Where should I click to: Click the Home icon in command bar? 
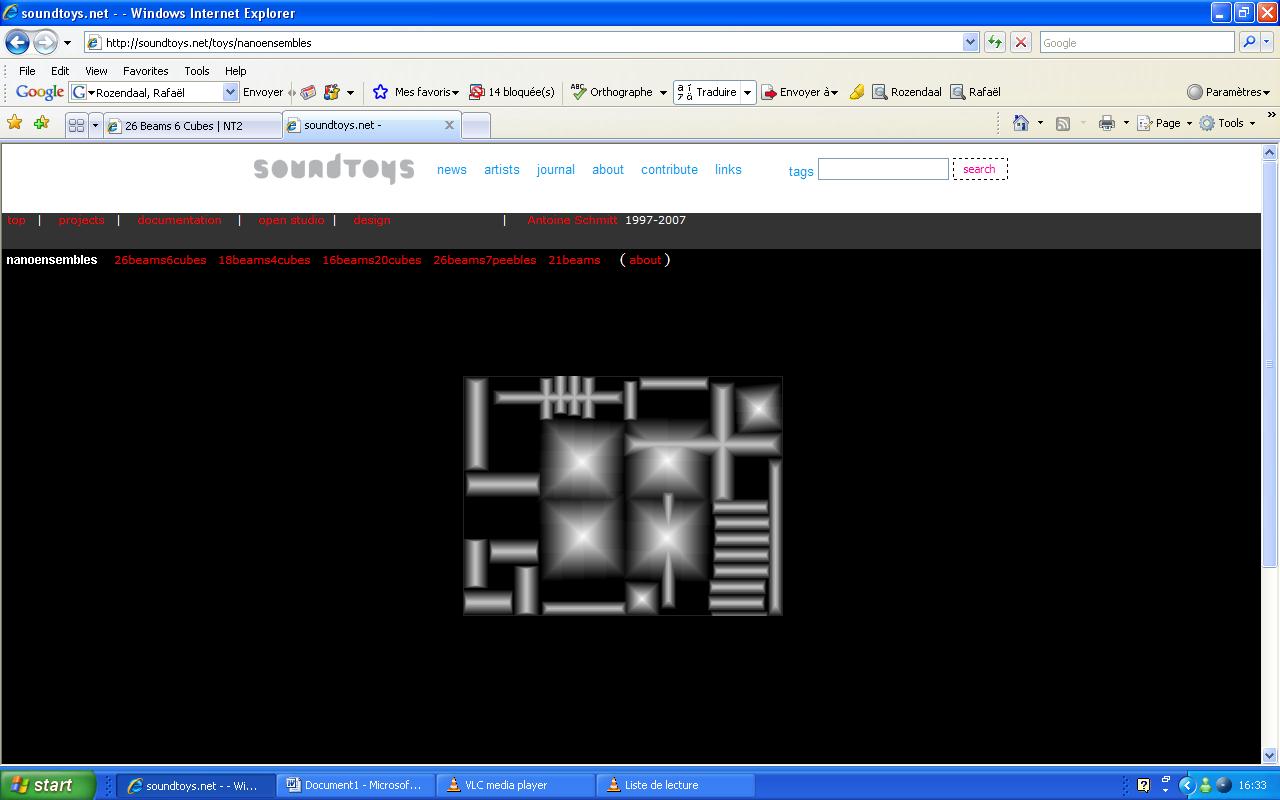click(x=1021, y=123)
